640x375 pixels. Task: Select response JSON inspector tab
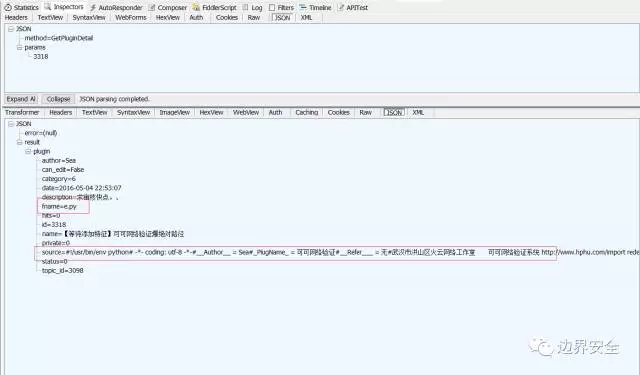click(x=394, y=113)
